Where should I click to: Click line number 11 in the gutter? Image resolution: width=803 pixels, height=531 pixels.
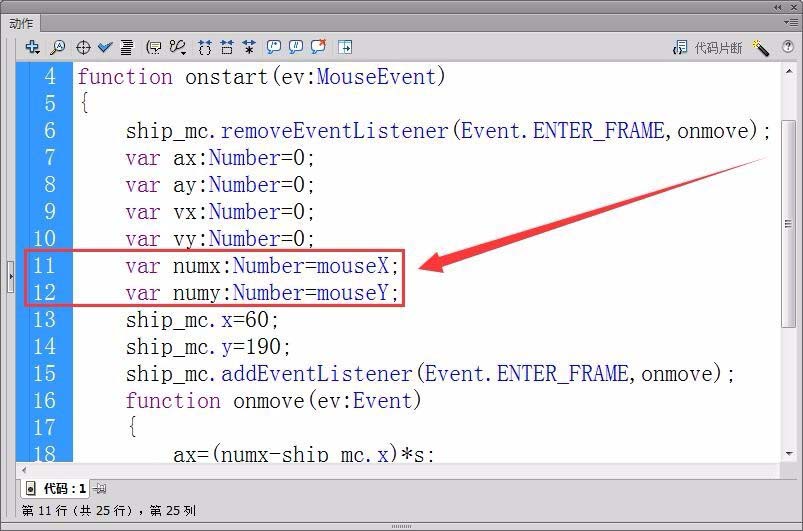pyautogui.click(x=44, y=266)
